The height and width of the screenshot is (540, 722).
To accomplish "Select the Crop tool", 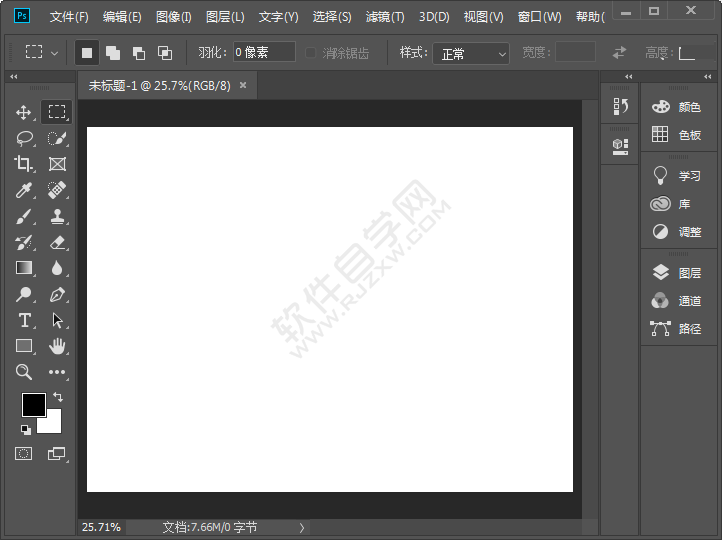I will pos(24,164).
